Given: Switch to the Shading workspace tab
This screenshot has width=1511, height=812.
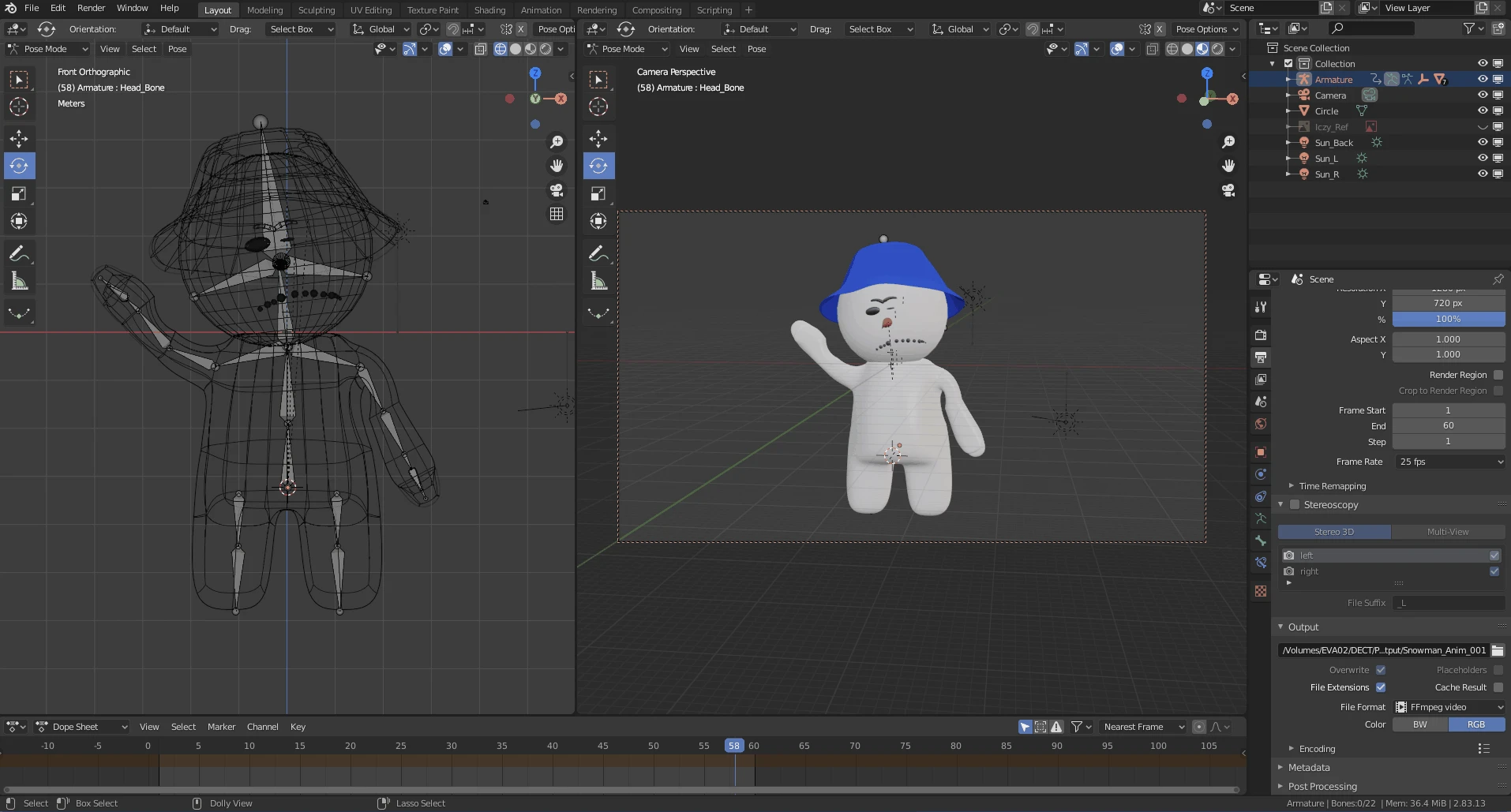Looking at the screenshot, I should coord(489,10).
